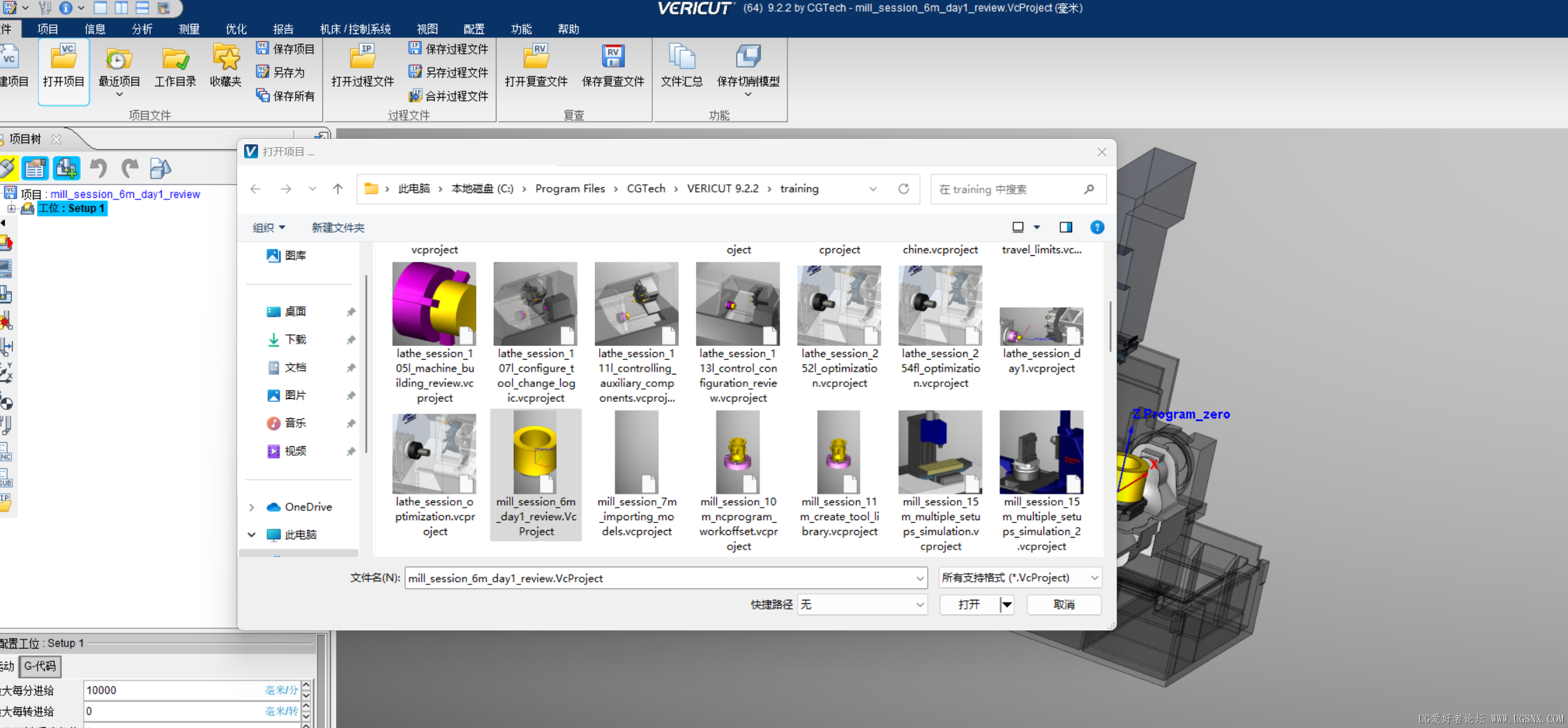Click the training breadcrumb in the address bar

(799, 188)
